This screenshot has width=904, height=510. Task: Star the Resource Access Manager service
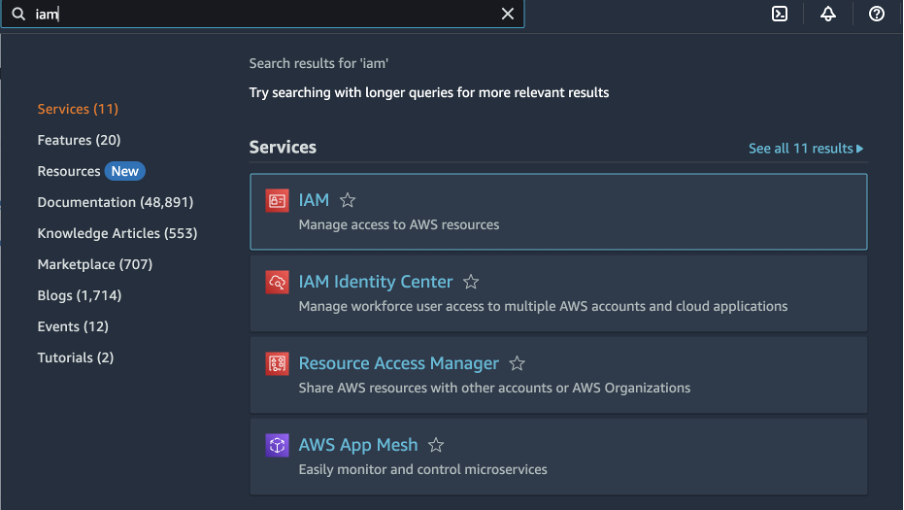click(517, 364)
